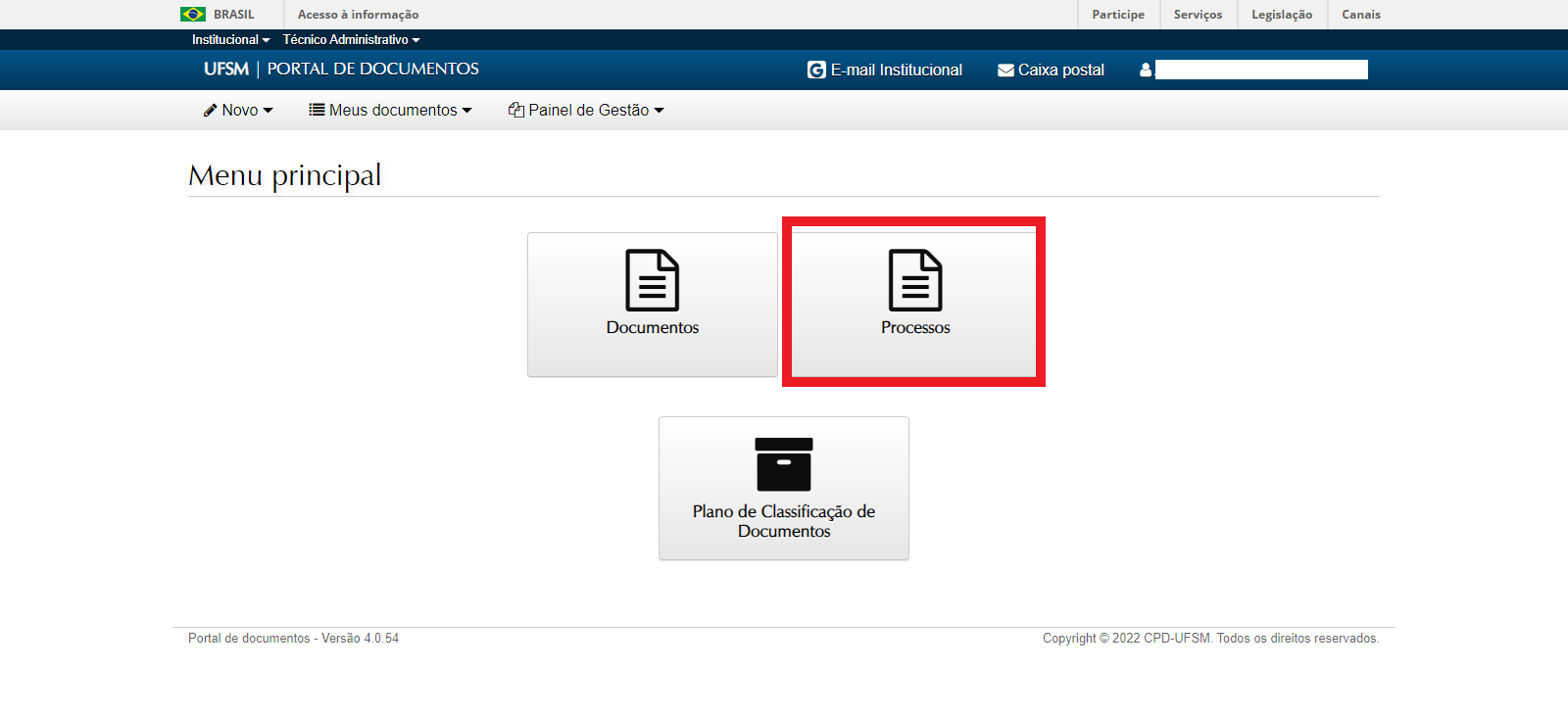Open the Serviços menu item
Image resolution: width=1568 pixels, height=717 pixels.
(x=1198, y=15)
